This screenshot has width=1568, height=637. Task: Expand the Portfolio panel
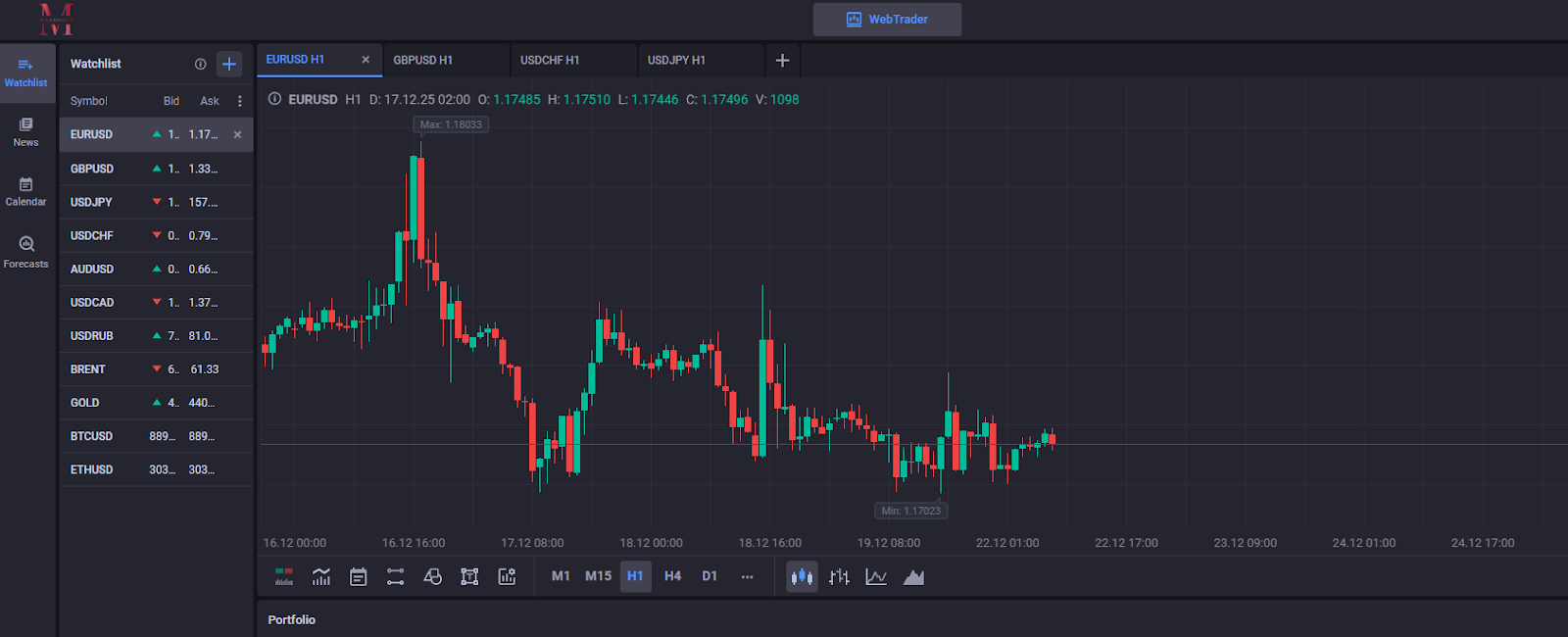(x=292, y=619)
